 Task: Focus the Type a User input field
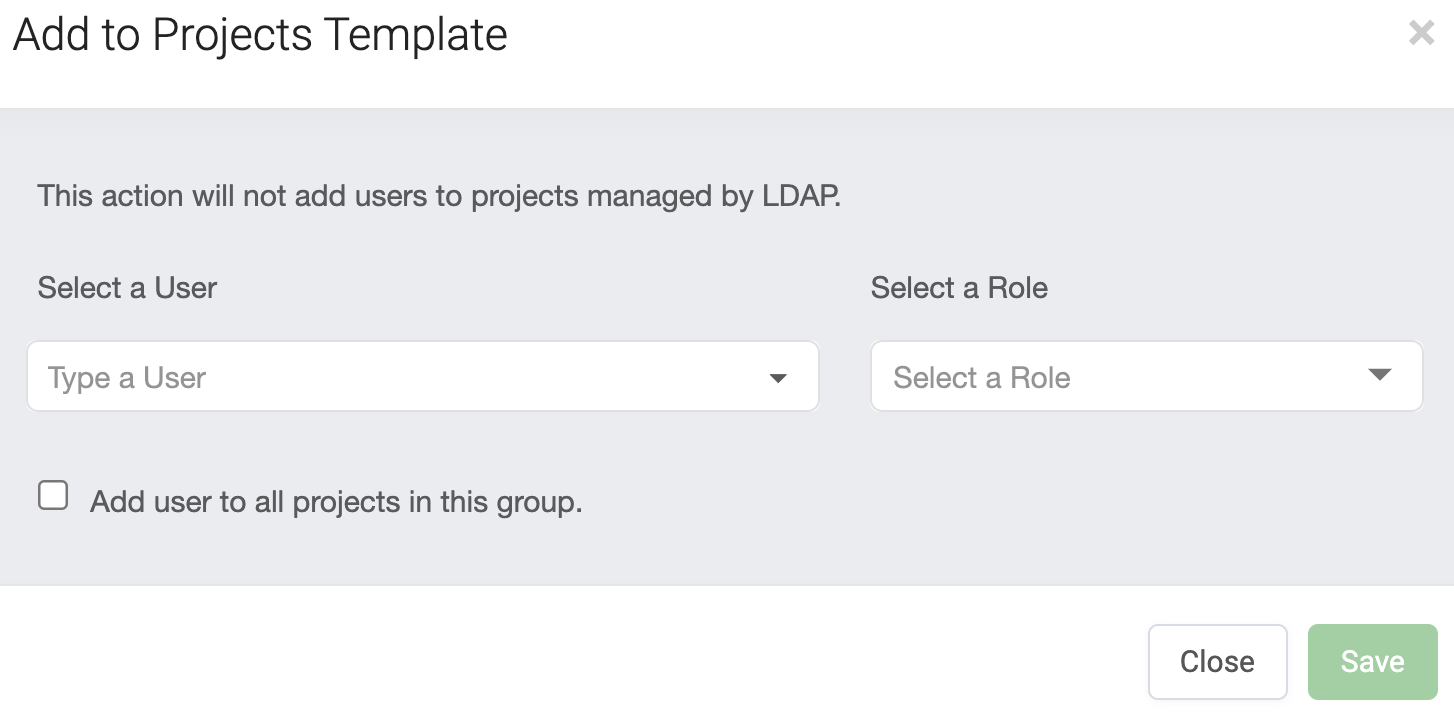400,376
